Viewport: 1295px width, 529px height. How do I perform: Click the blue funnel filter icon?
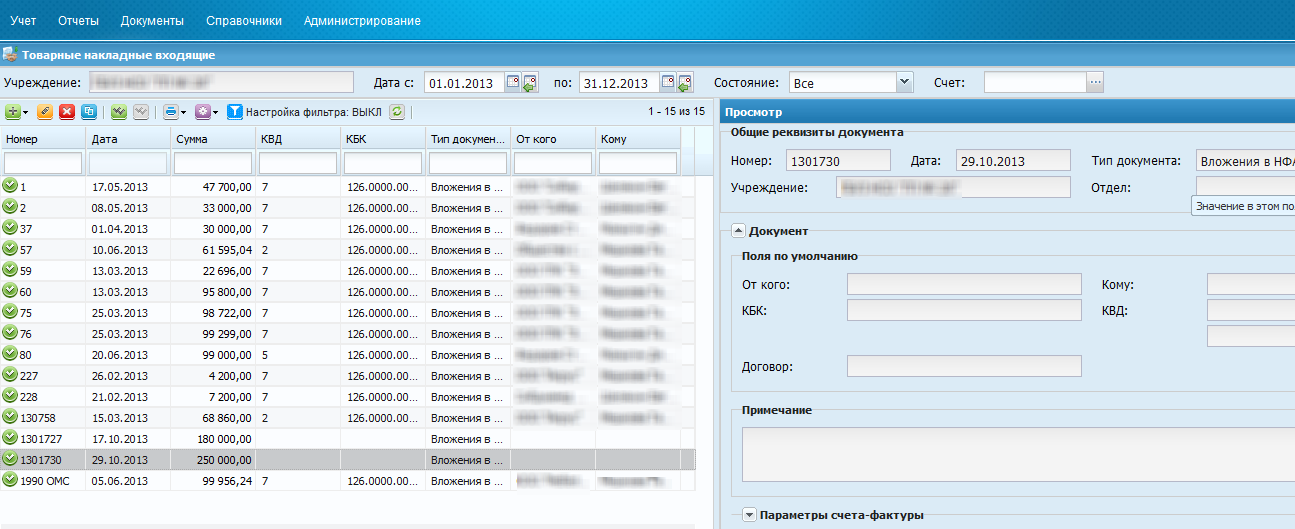tap(235, 112)
